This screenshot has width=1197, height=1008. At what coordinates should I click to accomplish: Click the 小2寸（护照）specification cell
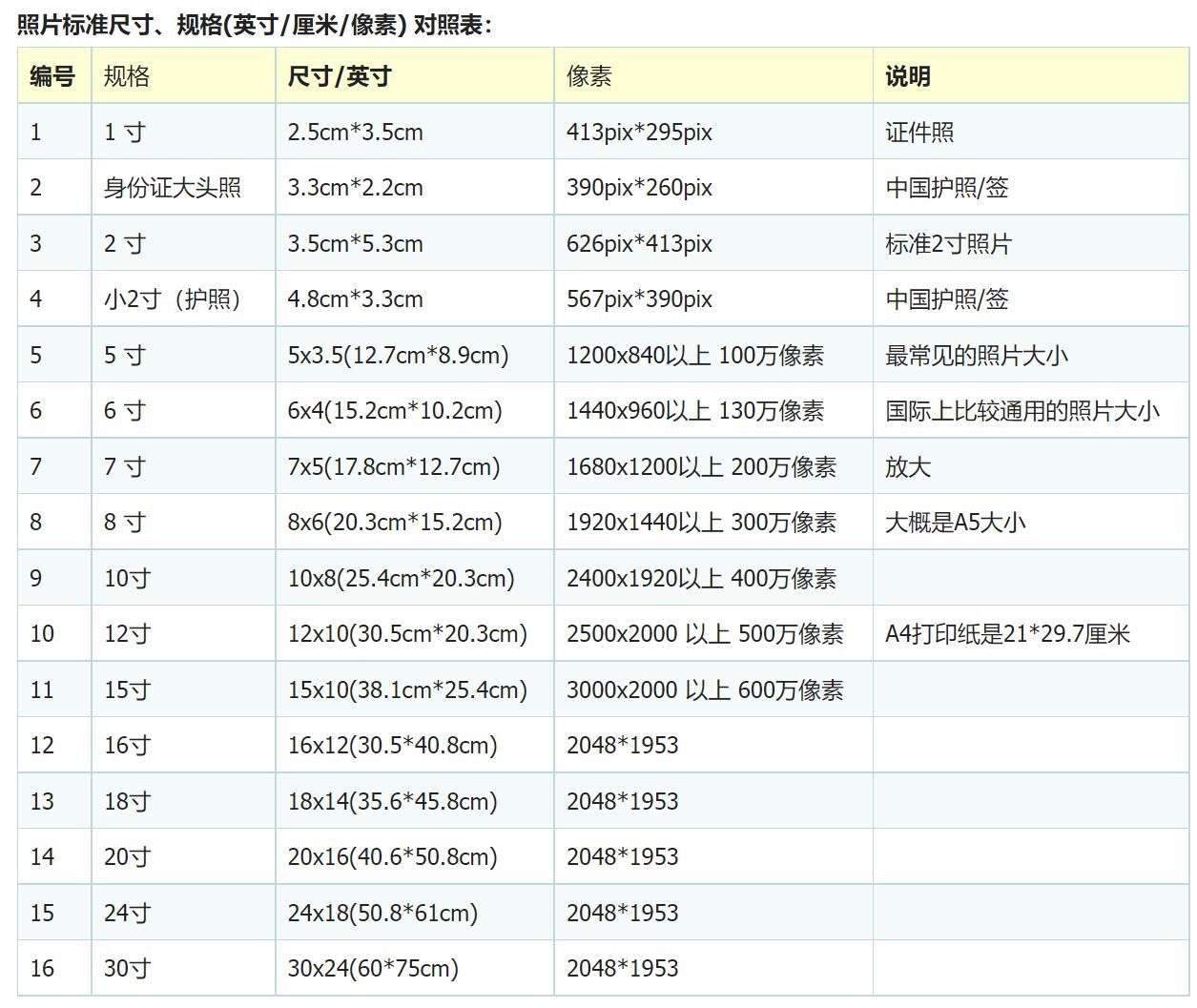(x=160, y=298)
